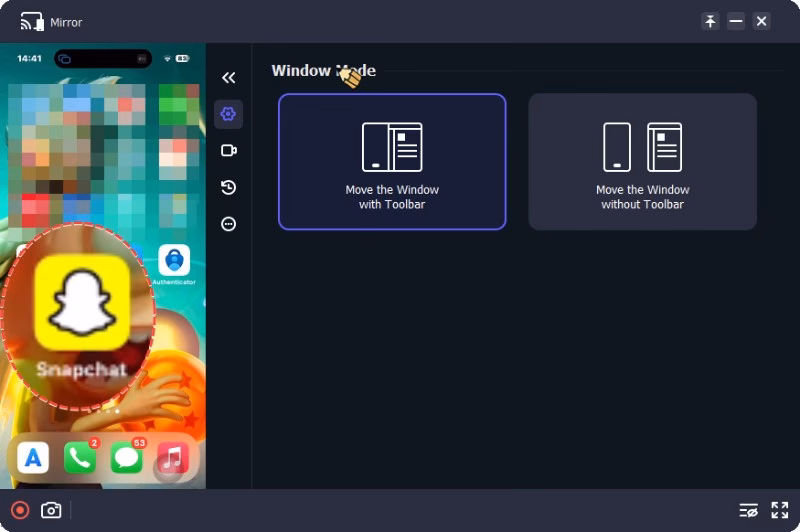
Task: Minimize the Mirror window
Action: [x=736, y=21]
